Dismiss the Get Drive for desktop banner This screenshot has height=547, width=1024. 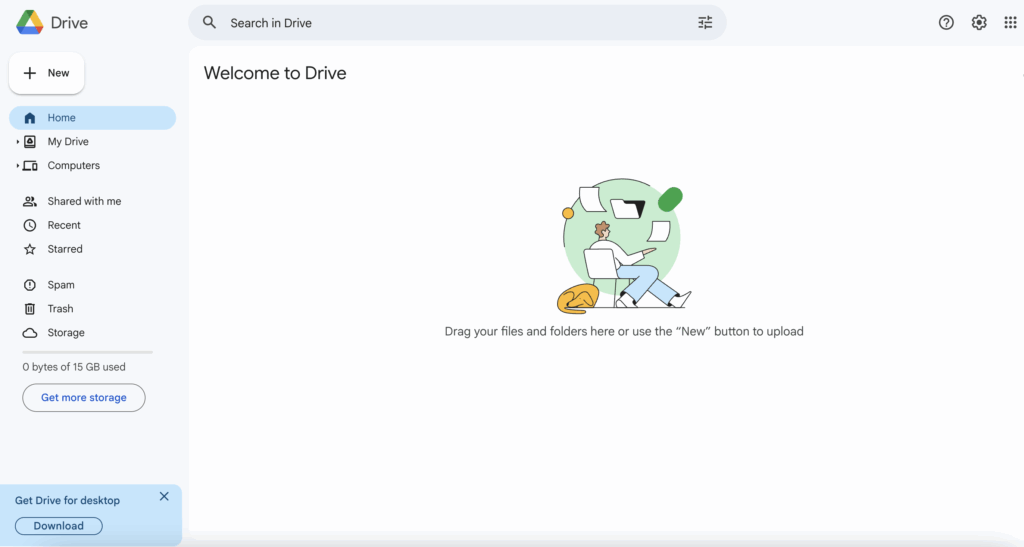pos(164,497)
